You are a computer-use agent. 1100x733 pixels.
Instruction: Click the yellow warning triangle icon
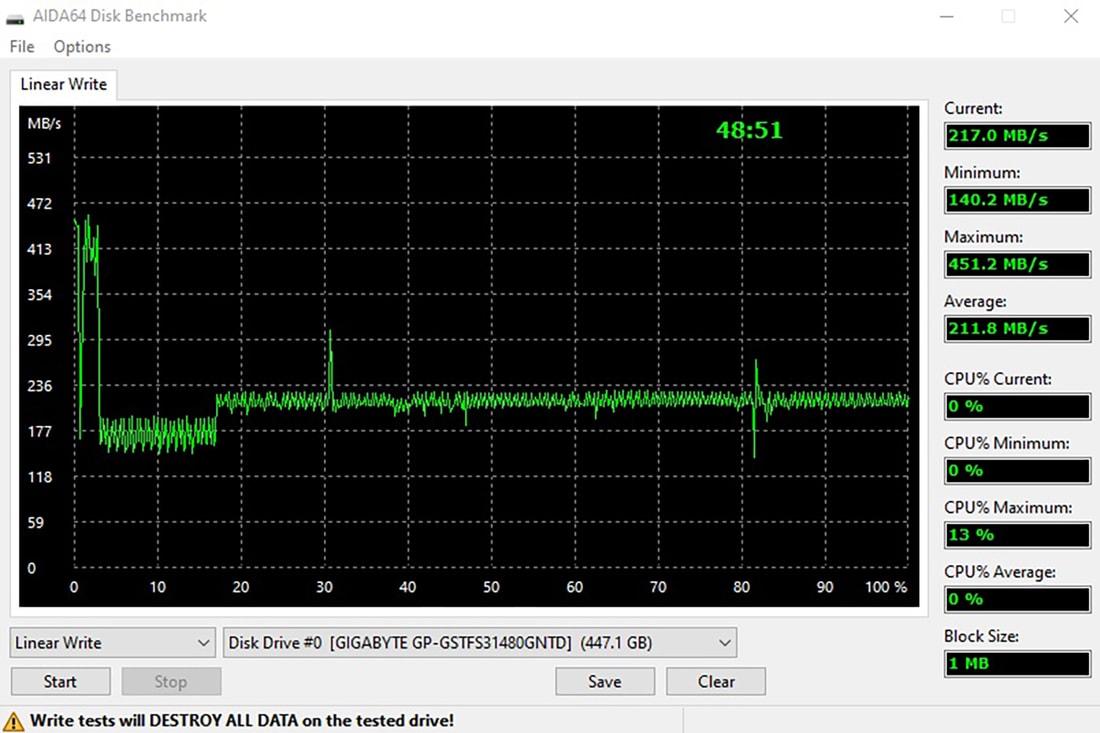(13, 721)
